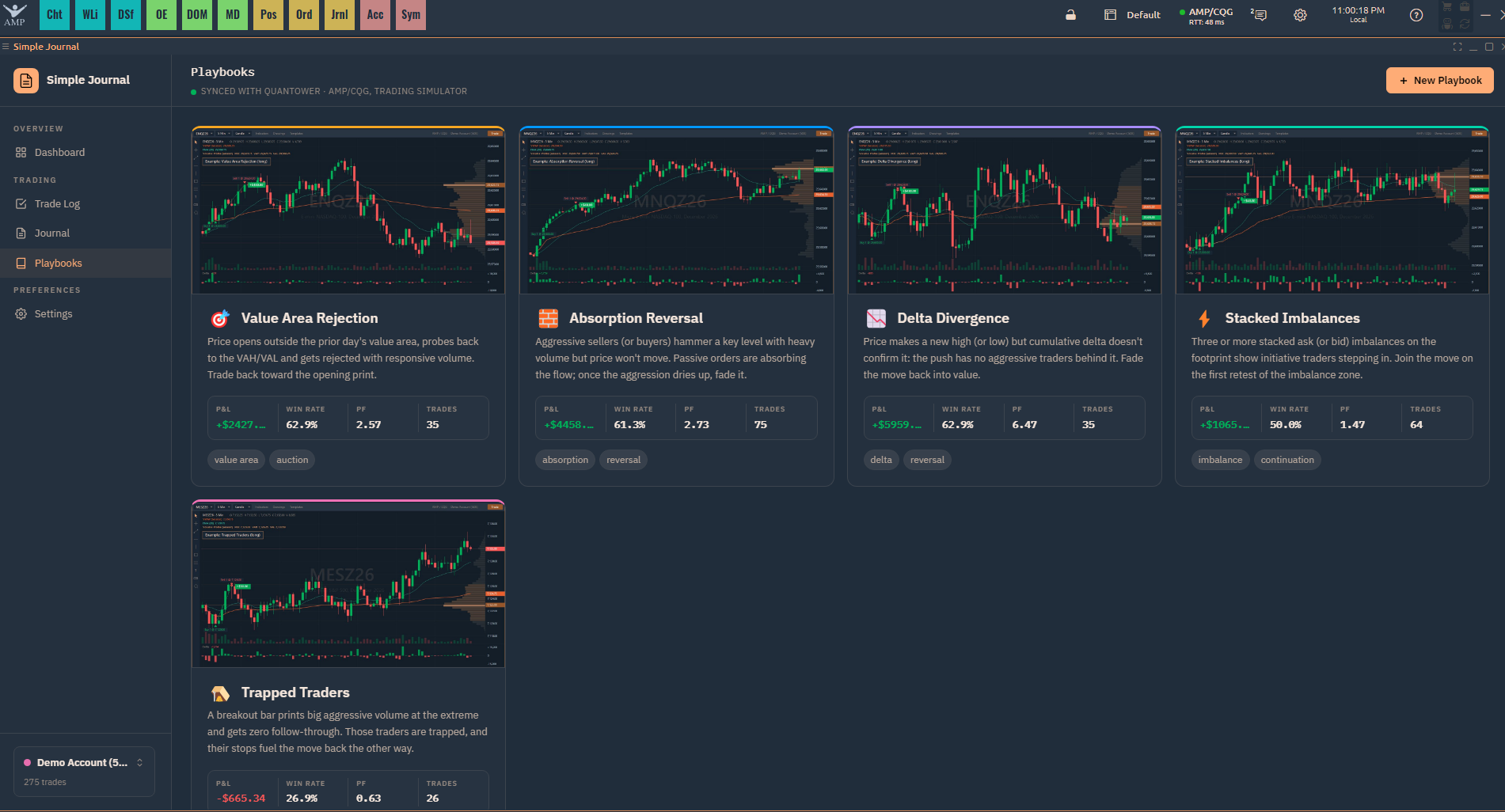Go to Dashboard in the sidebar
Image resolution: width=1505 pixels, height=812 pixels.
86,153
